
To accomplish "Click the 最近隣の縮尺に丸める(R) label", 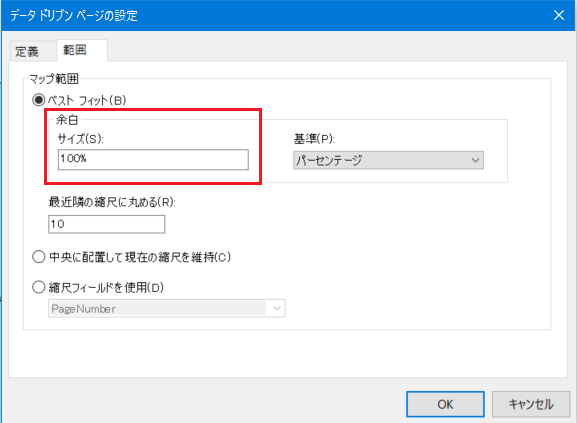I will coord(112,202).
